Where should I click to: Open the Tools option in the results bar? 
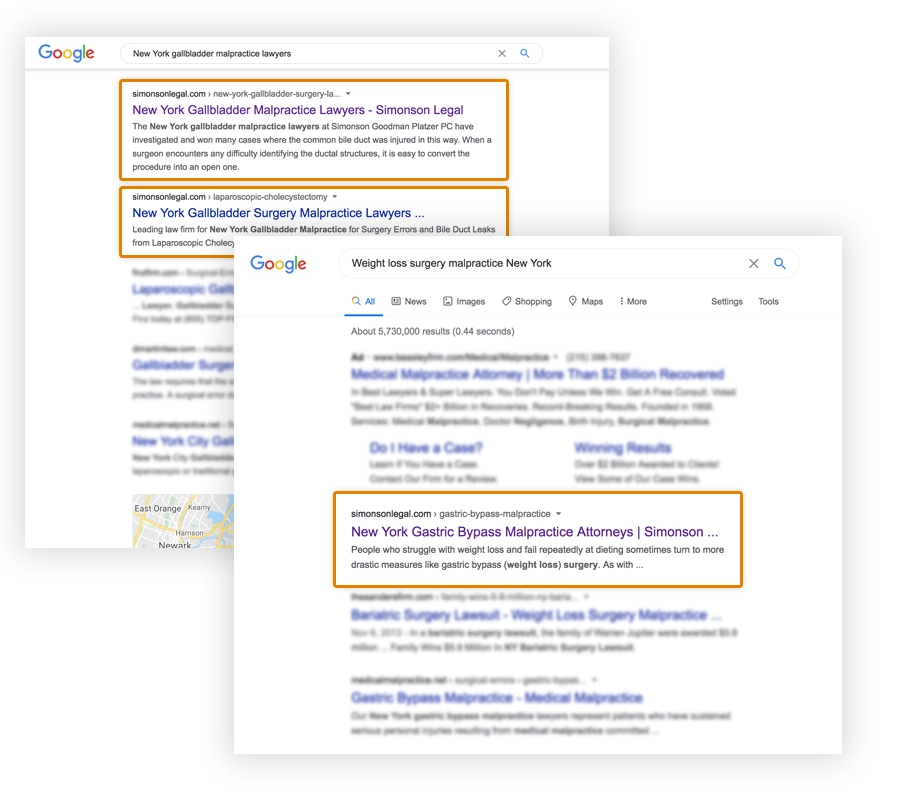tap(768, 301)
